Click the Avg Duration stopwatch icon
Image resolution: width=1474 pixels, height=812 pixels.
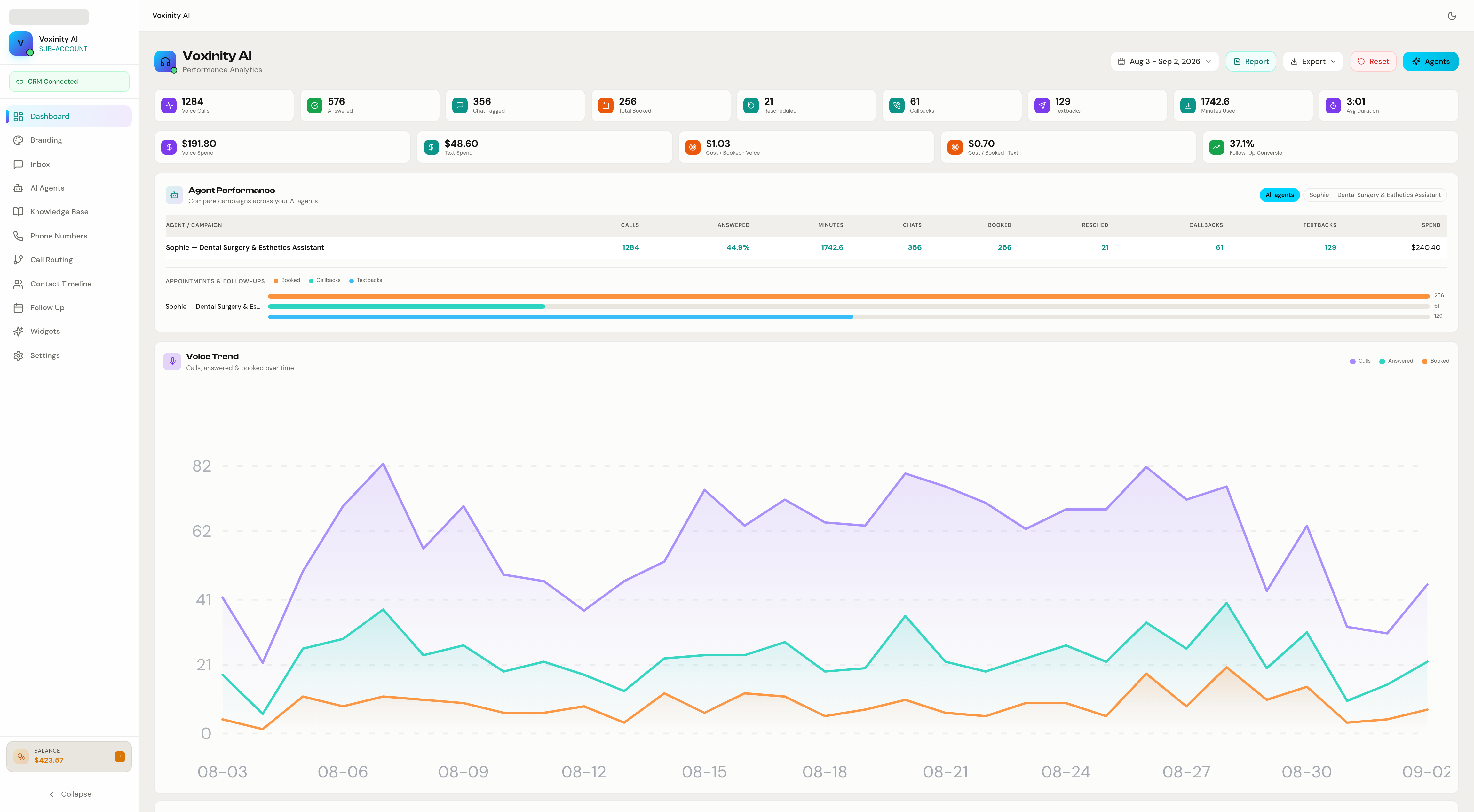click(x=1333, y=105)
